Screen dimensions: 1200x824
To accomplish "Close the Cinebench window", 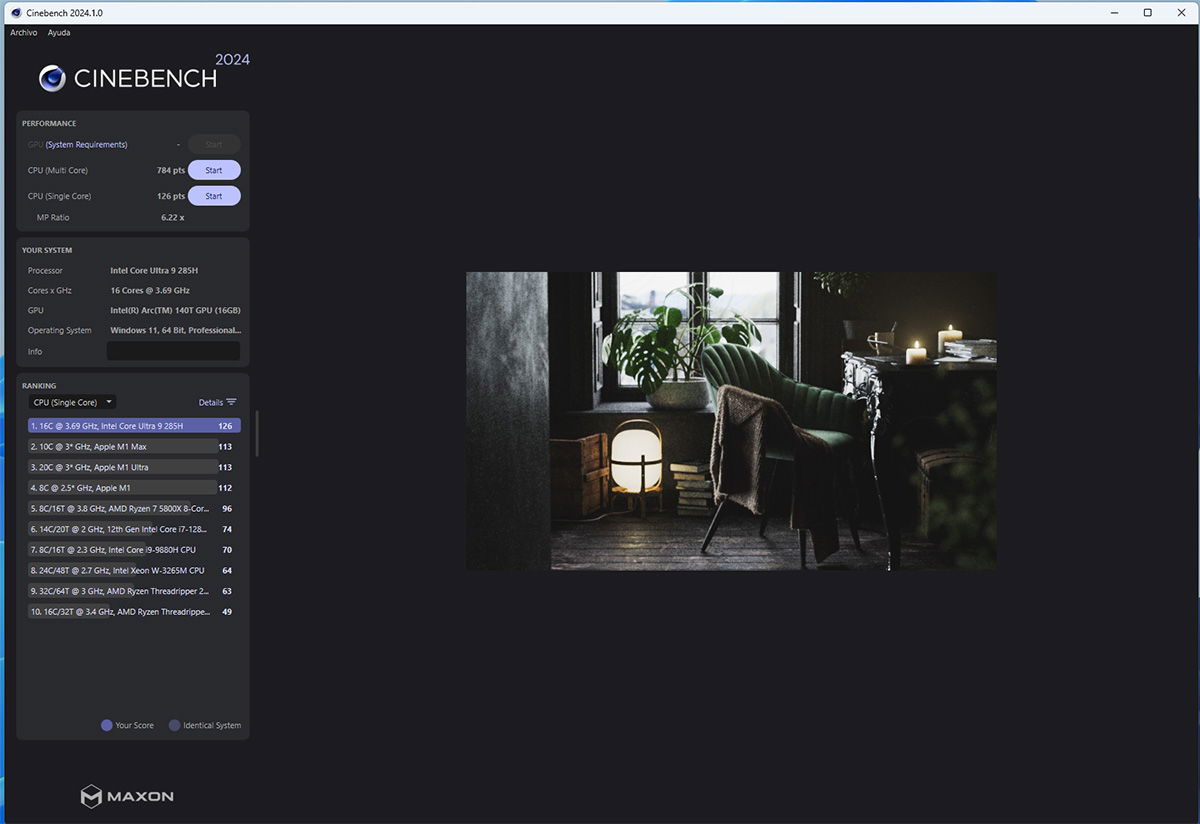I will (1181, 12).
